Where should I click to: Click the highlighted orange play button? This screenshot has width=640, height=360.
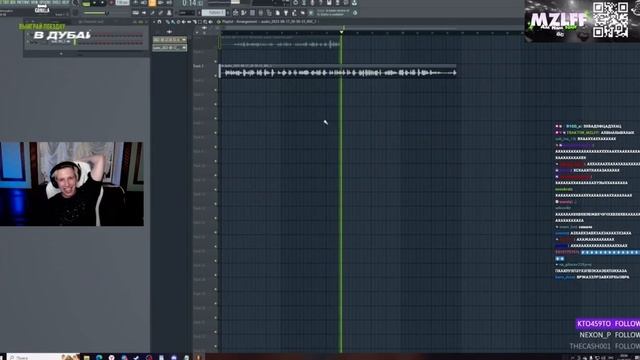[x=152, y=3]
